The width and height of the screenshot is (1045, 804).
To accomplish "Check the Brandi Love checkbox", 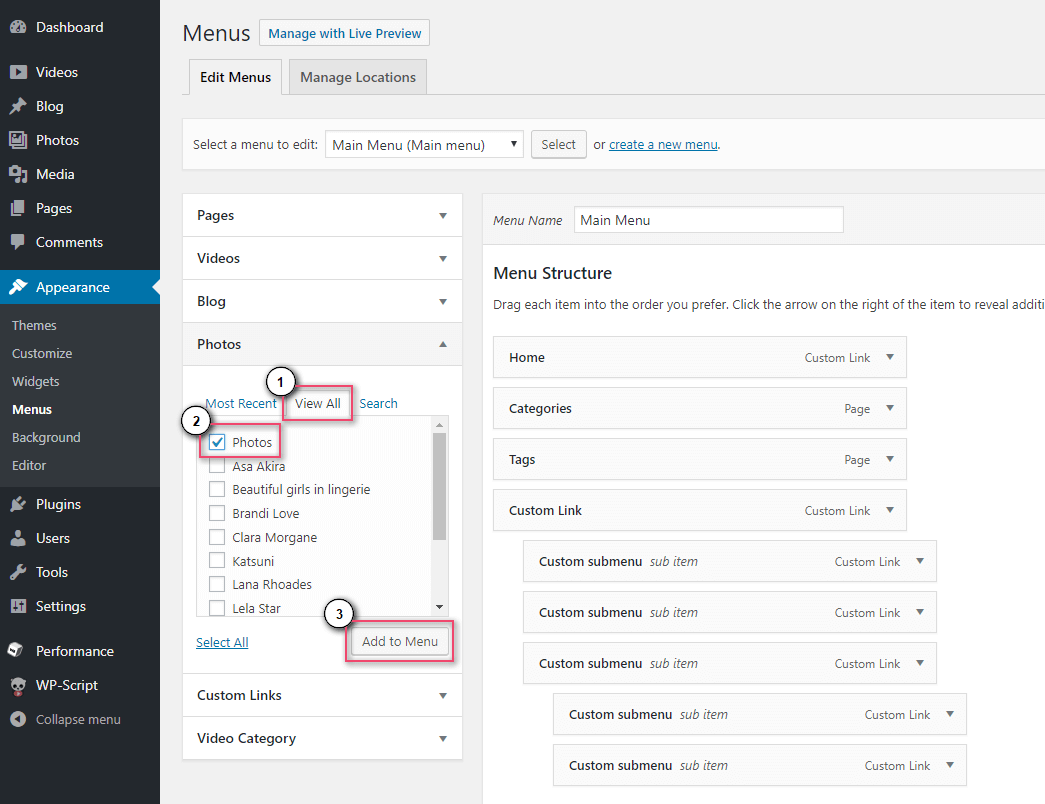I will [x=217, y=513].
